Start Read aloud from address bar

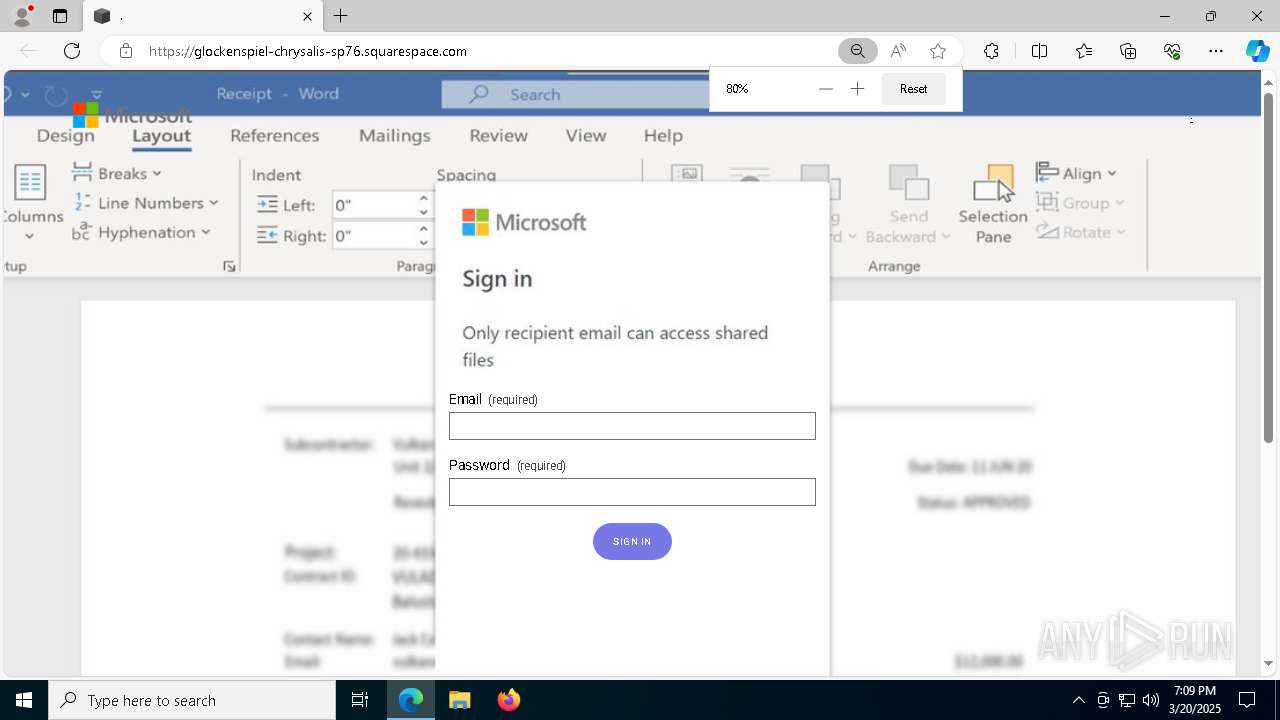(x=898, y=51)
